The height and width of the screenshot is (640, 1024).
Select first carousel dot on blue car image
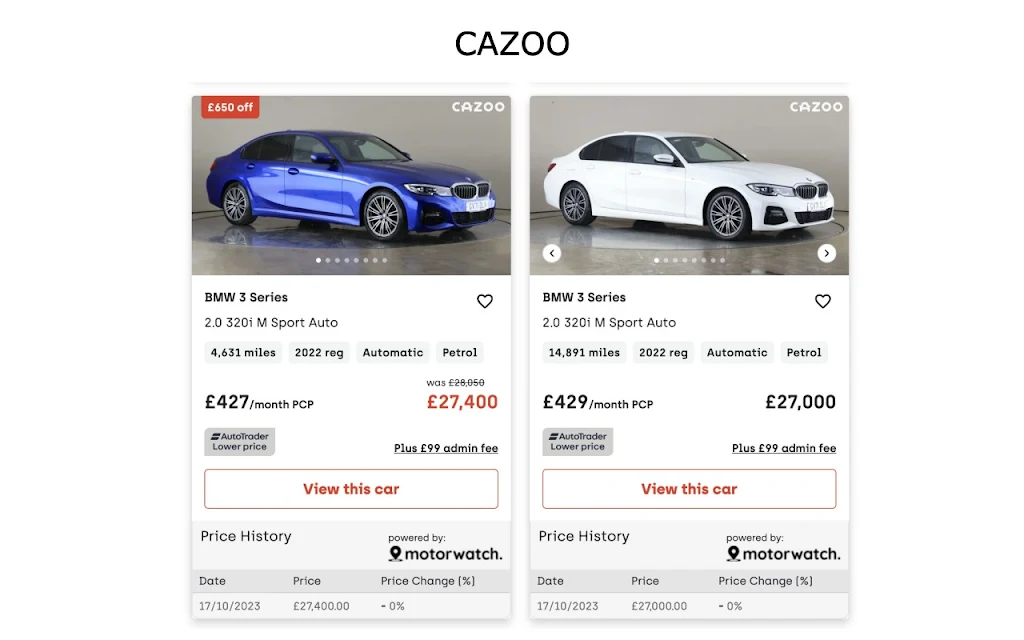coord(318,261)
